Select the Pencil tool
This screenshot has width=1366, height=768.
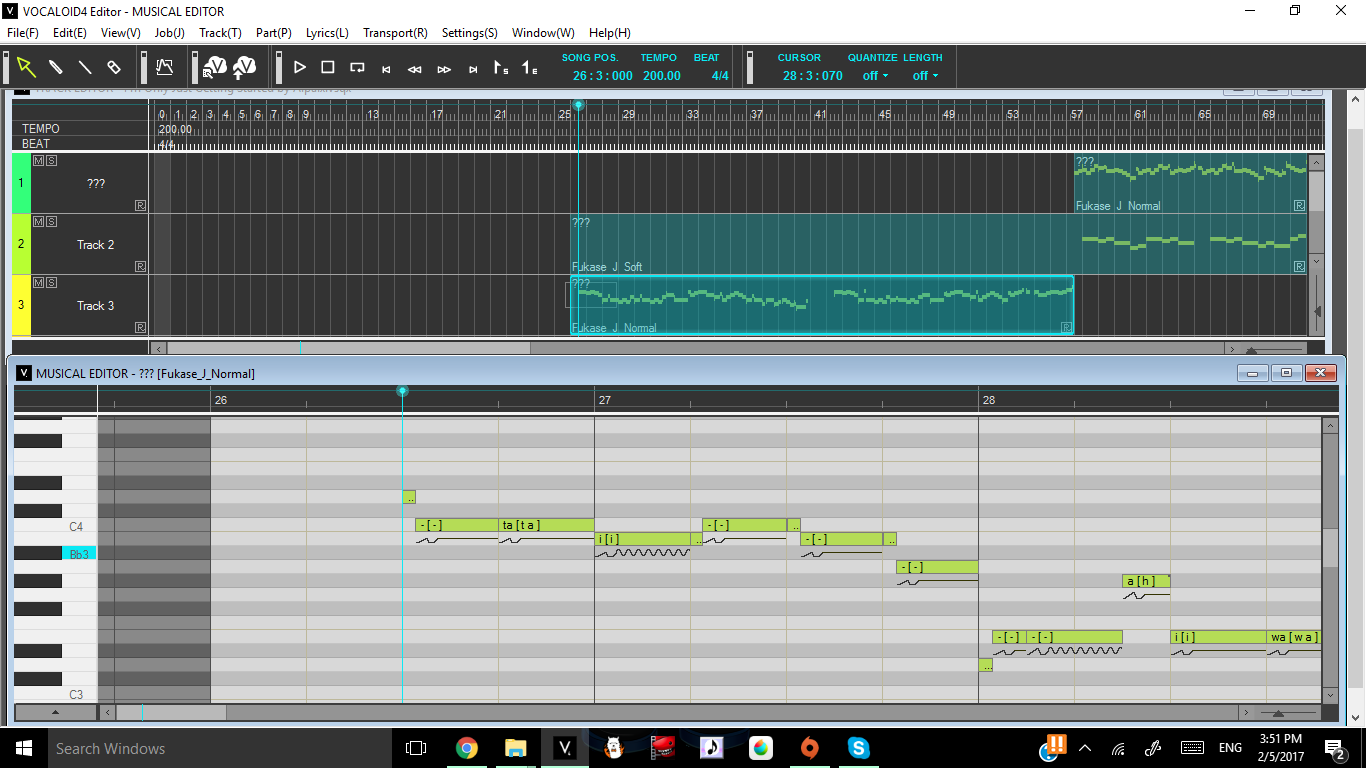pyautogui.click(x=56, y=67)
